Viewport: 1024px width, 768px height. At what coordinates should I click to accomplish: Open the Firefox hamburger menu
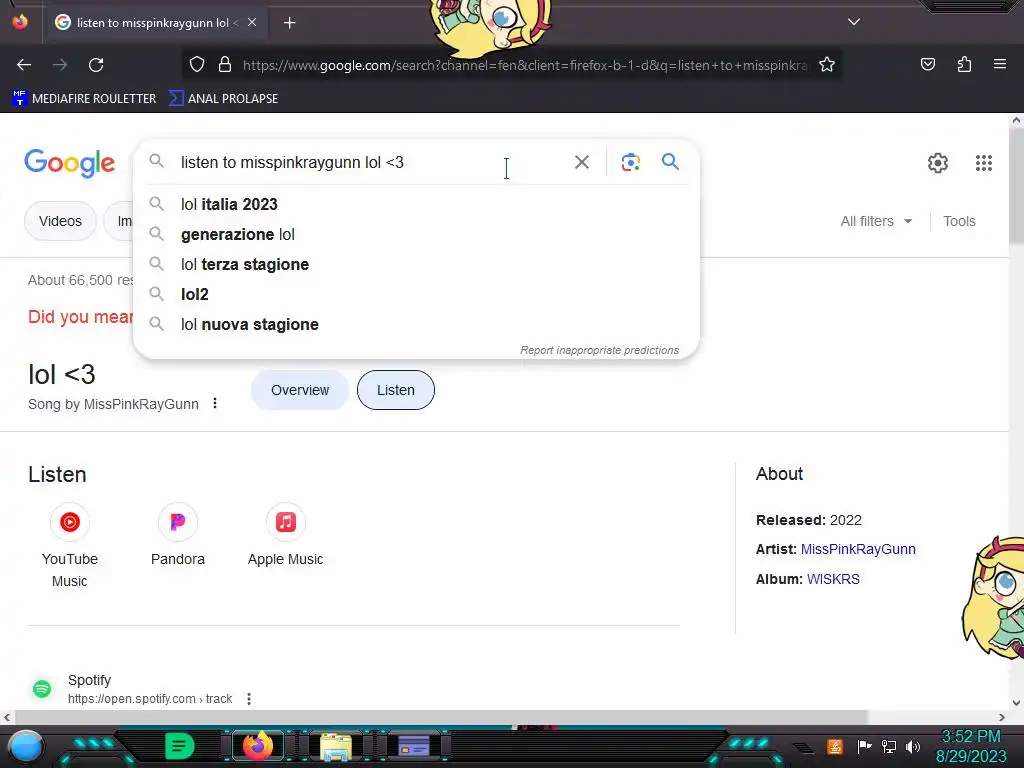(999, 64)
